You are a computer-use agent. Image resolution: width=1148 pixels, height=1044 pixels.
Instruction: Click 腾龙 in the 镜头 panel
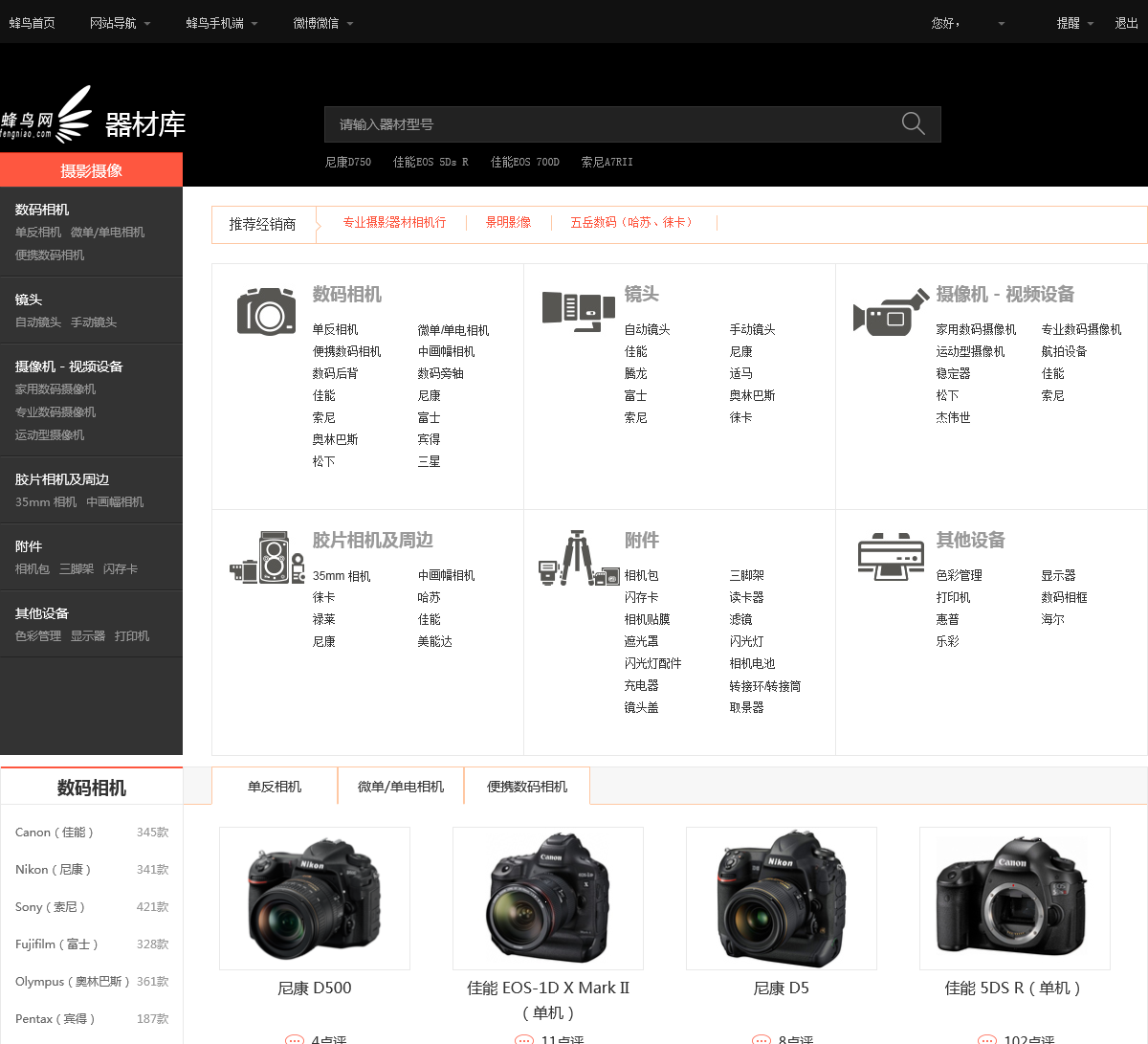(x=635, y=373)
